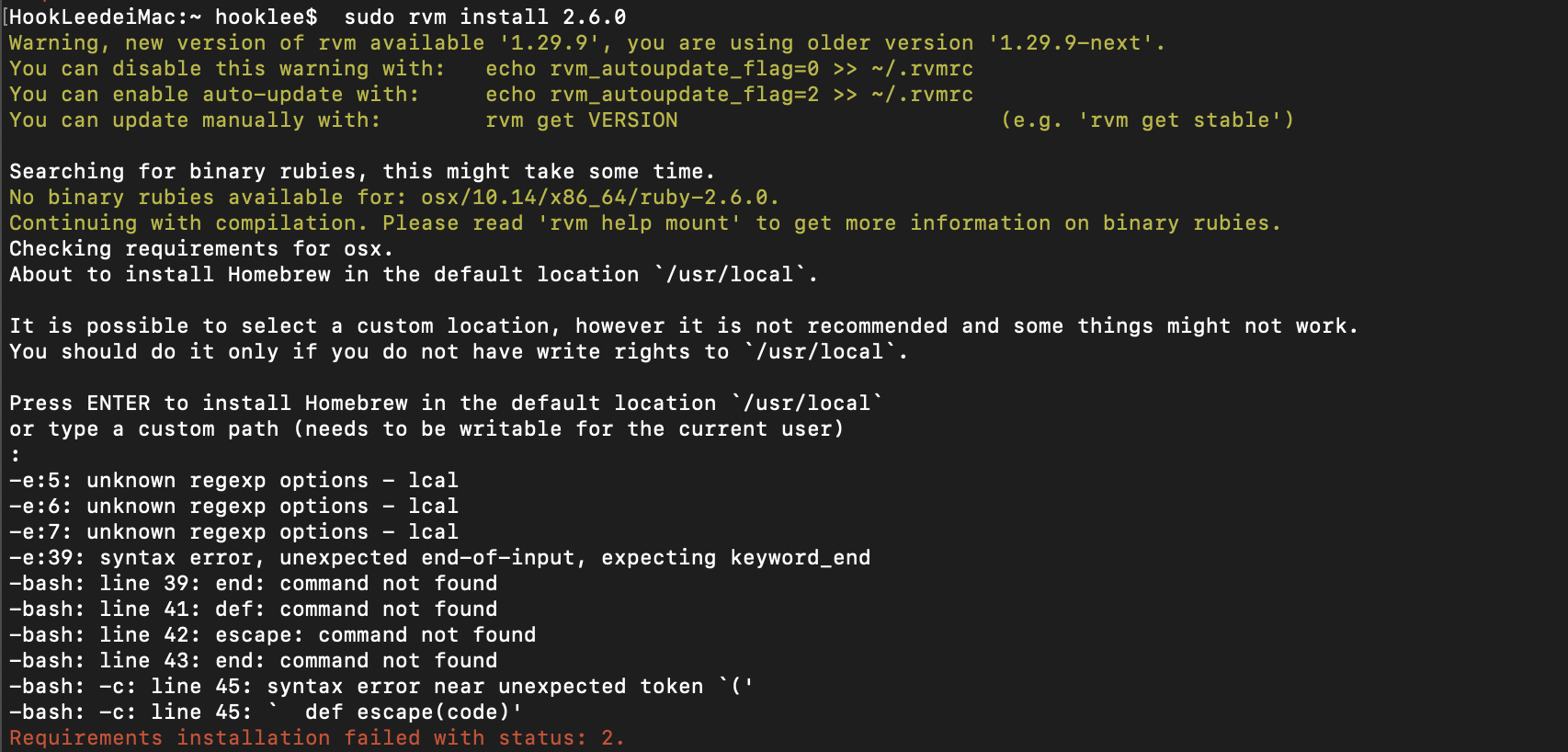Click 'echo rvm_autoupdate_flag=0' command text

click(x=653, y=69)
